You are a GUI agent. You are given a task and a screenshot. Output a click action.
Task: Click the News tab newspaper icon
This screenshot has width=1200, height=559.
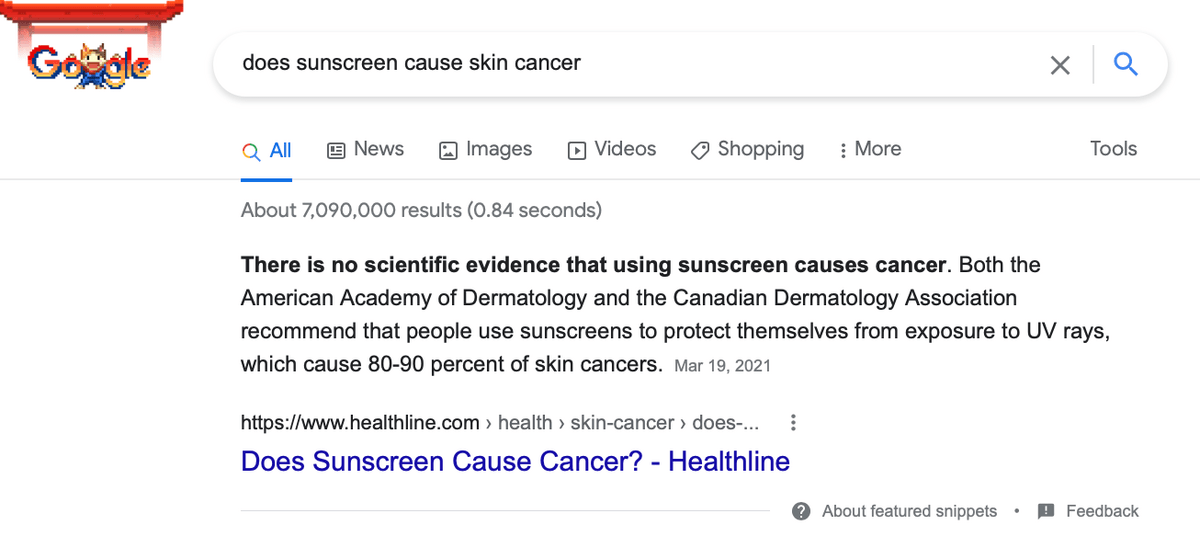337,150
